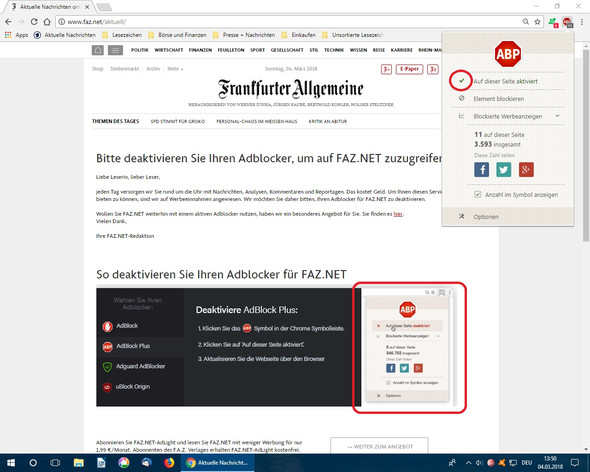Click the browser back arrow

8,22
